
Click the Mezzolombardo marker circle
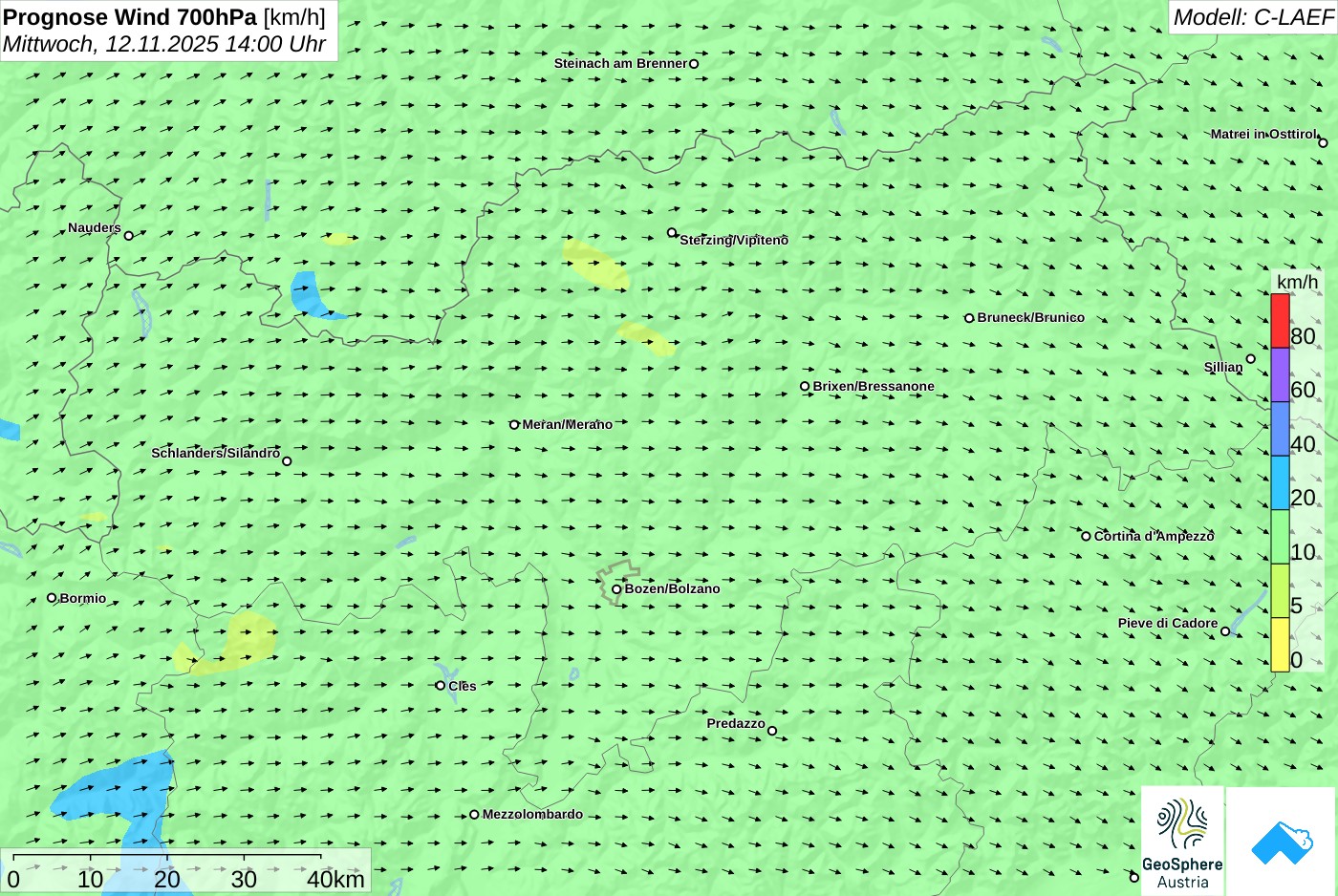(x=474, y=815)
